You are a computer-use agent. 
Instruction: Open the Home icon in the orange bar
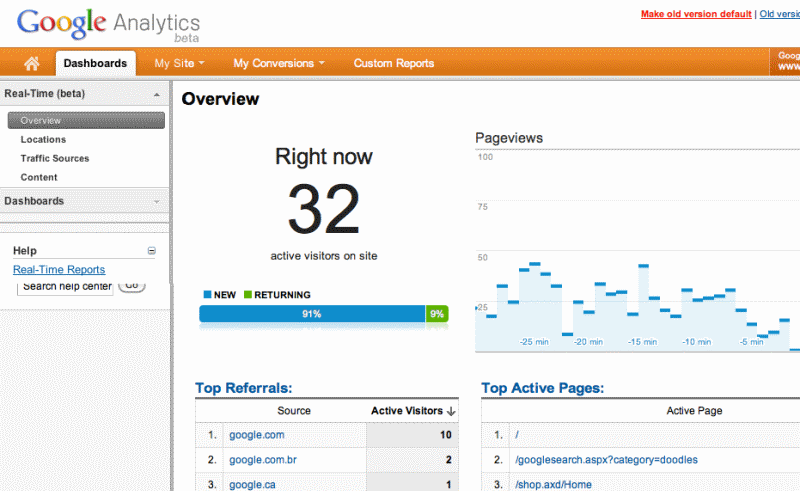(x=32, y=63)
